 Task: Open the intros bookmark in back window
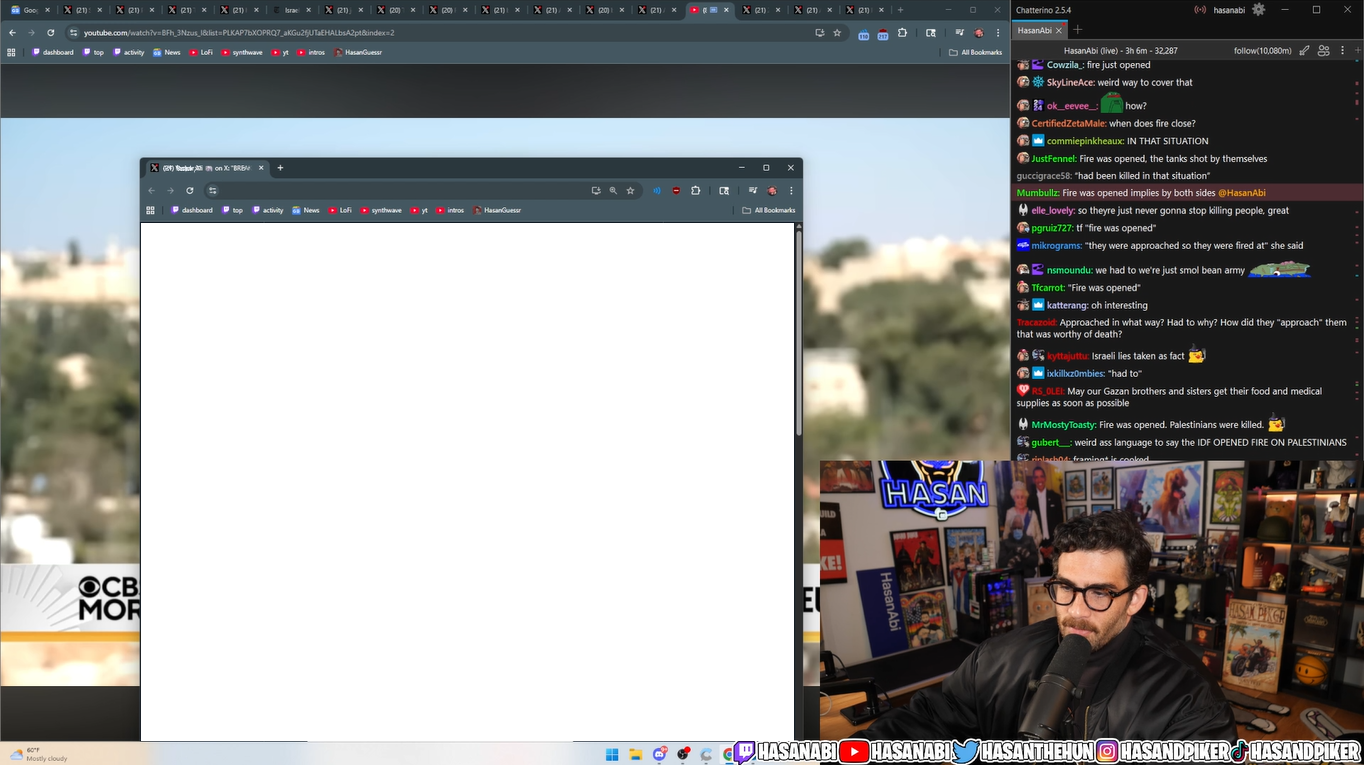(x=311, y=52)
